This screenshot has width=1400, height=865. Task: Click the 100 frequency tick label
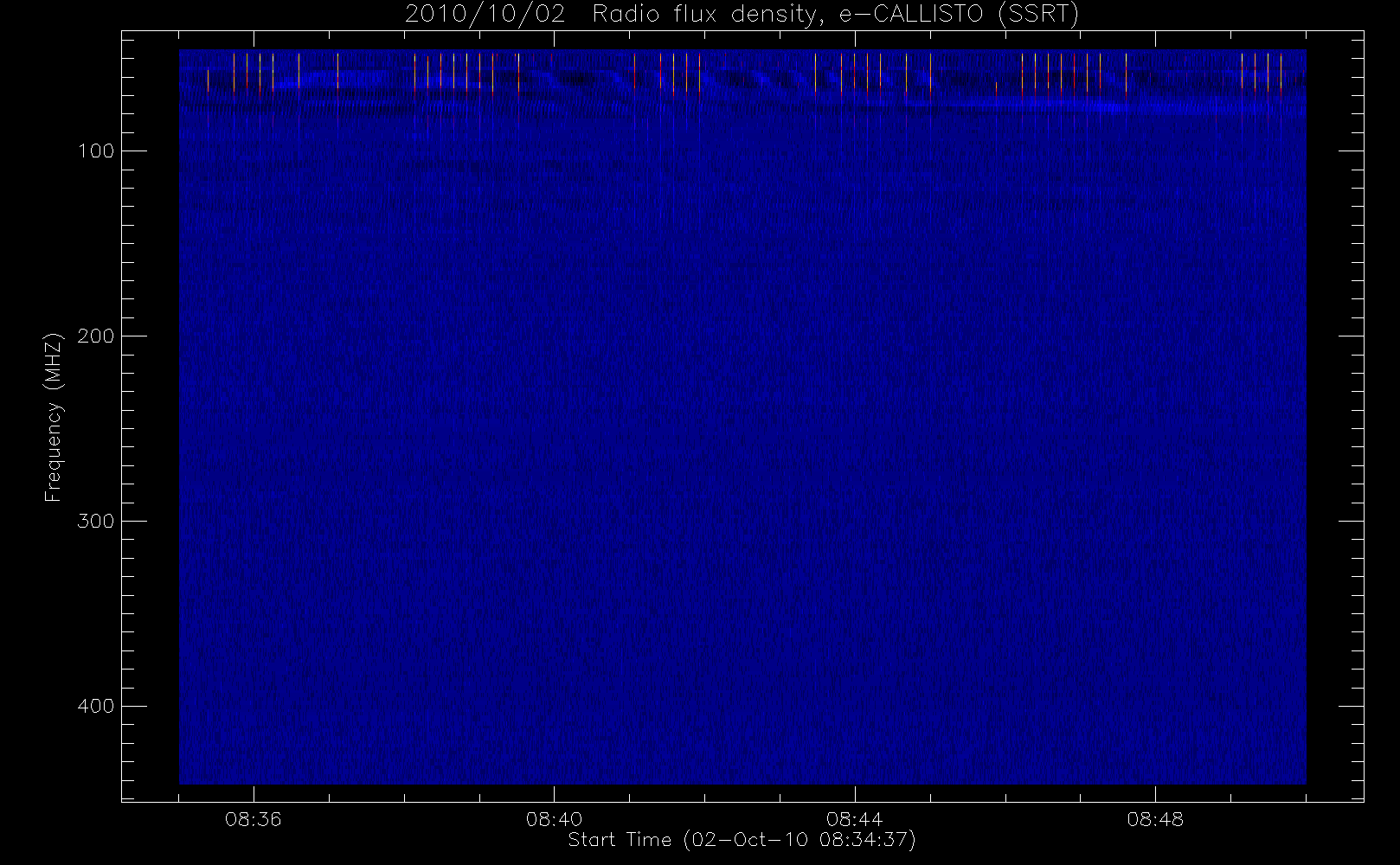(95, 151)
